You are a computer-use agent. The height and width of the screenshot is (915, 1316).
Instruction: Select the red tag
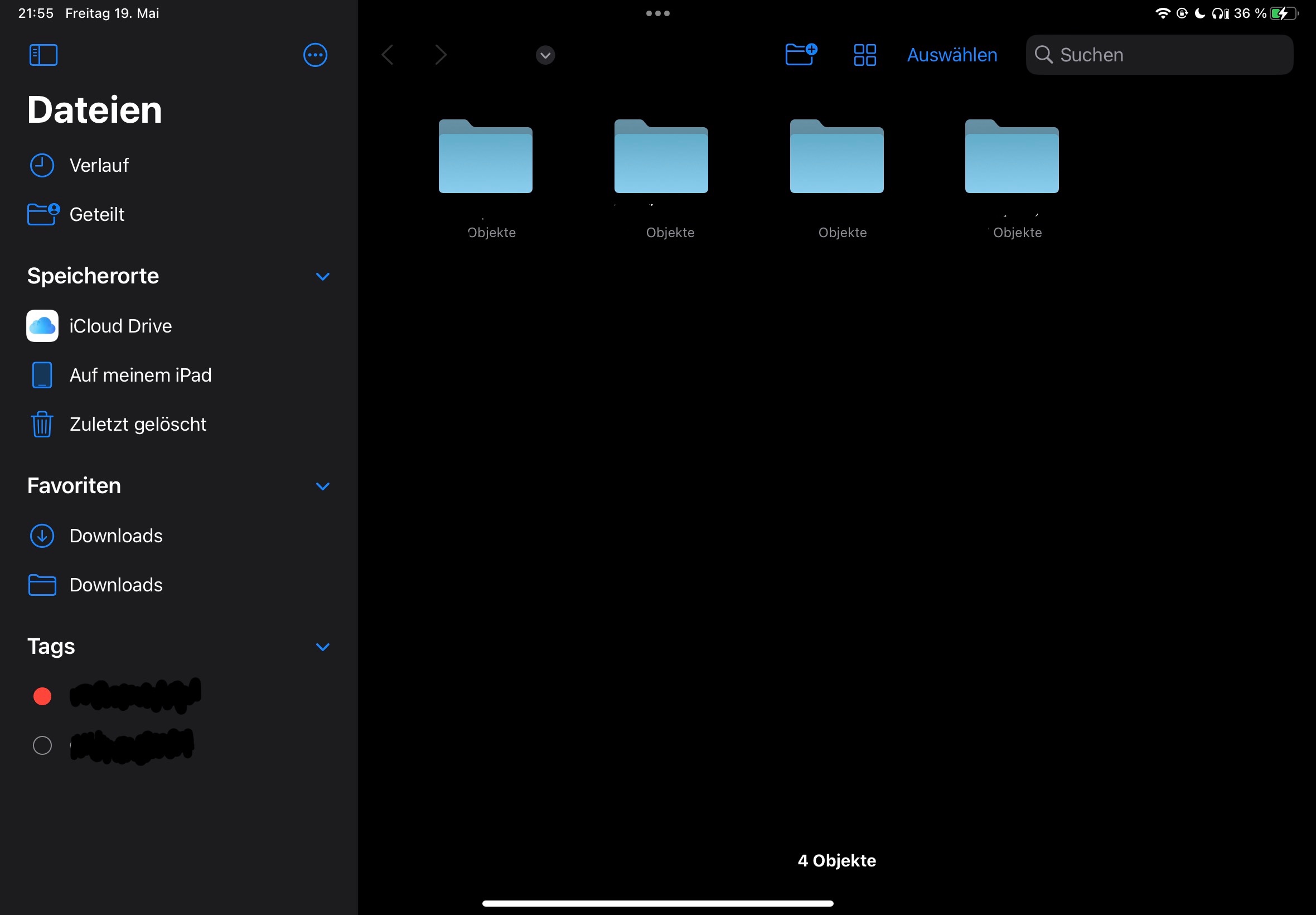click(42, 696)
